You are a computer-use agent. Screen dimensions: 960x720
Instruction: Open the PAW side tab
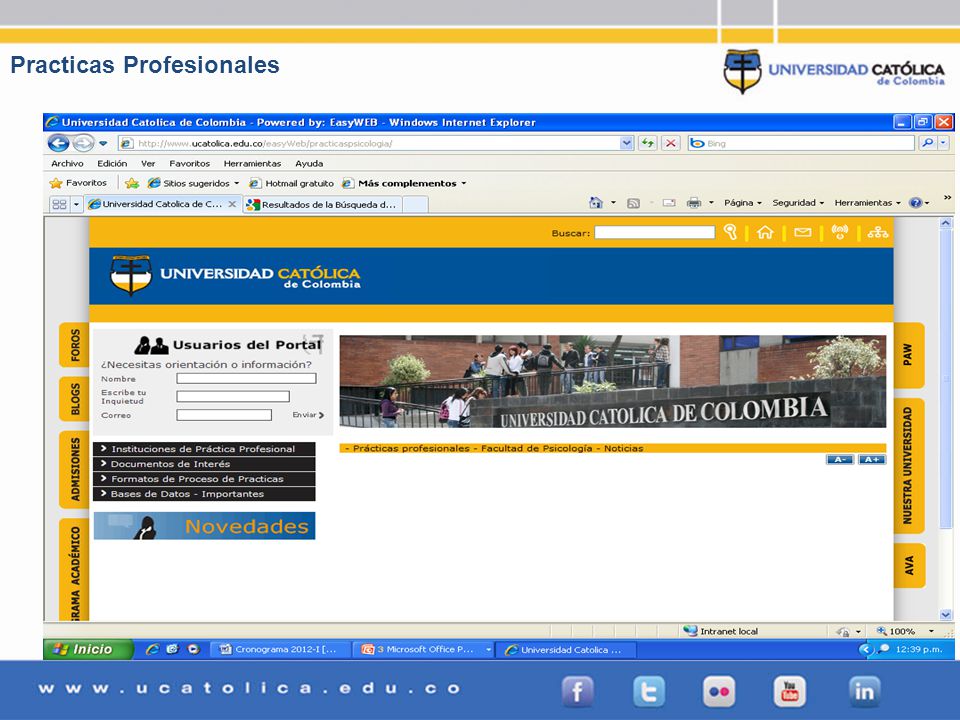[909, 355]
